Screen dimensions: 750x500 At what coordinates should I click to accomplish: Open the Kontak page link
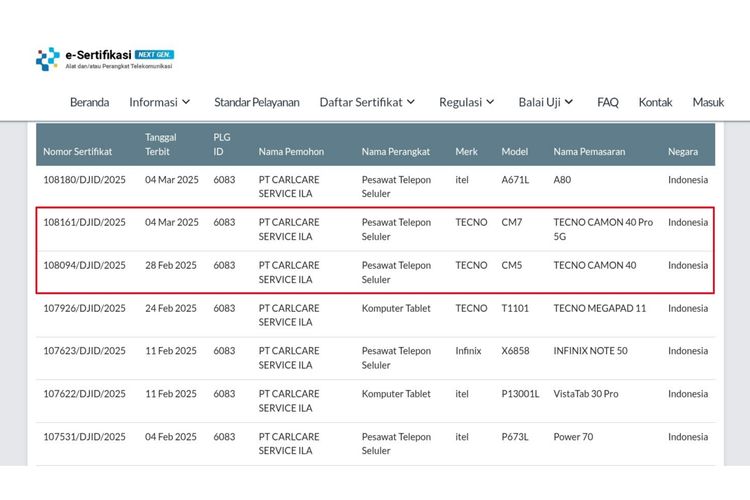(x=655, y=102)
